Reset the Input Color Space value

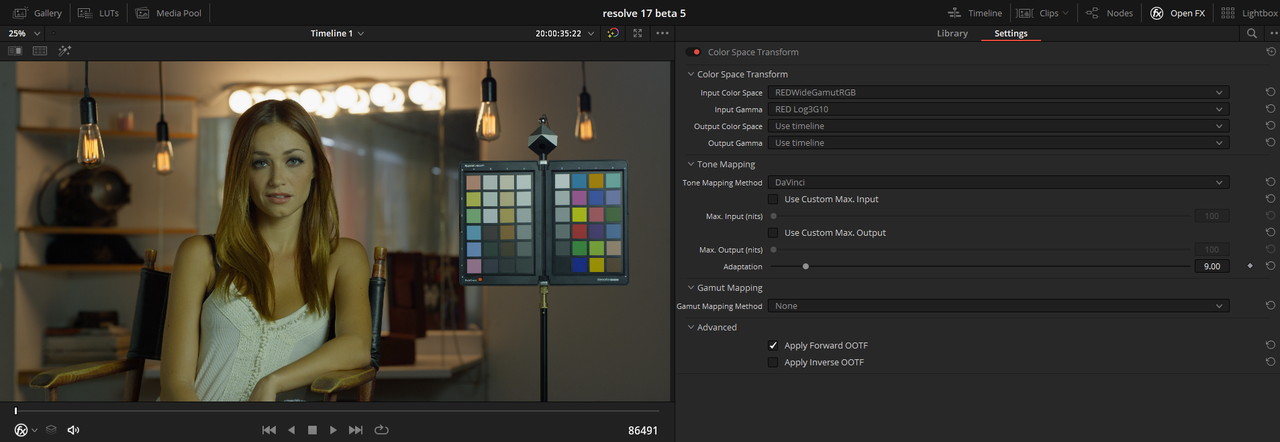click(x=1270, y=92)
